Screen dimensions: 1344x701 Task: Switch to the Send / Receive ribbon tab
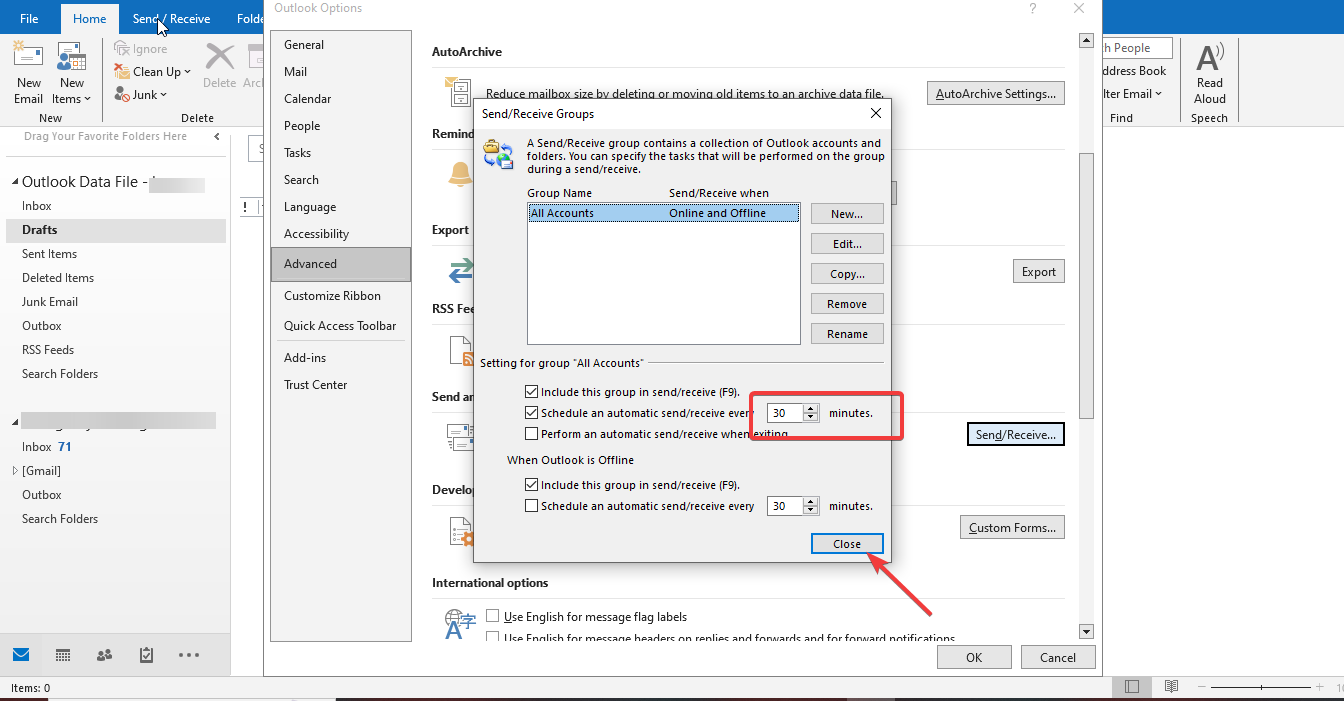pyautogui.click(x=170, y=18)
